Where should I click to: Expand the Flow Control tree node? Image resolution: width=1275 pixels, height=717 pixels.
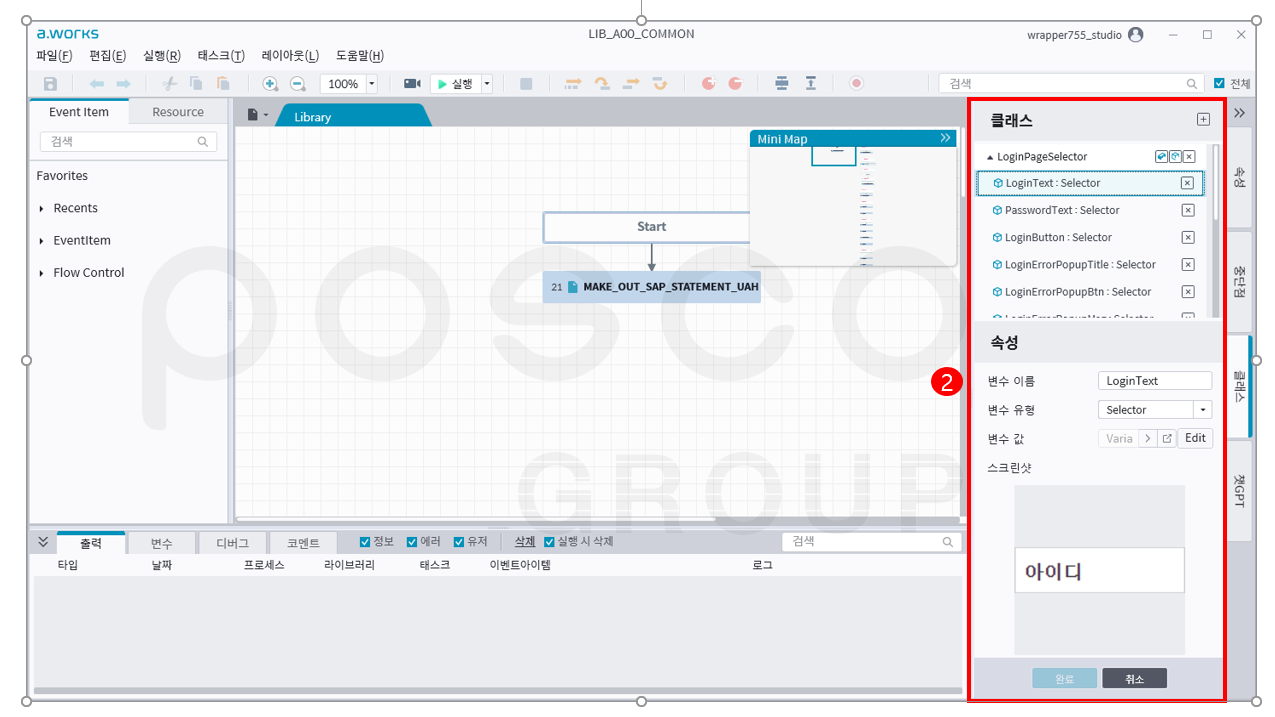point(41,273)
